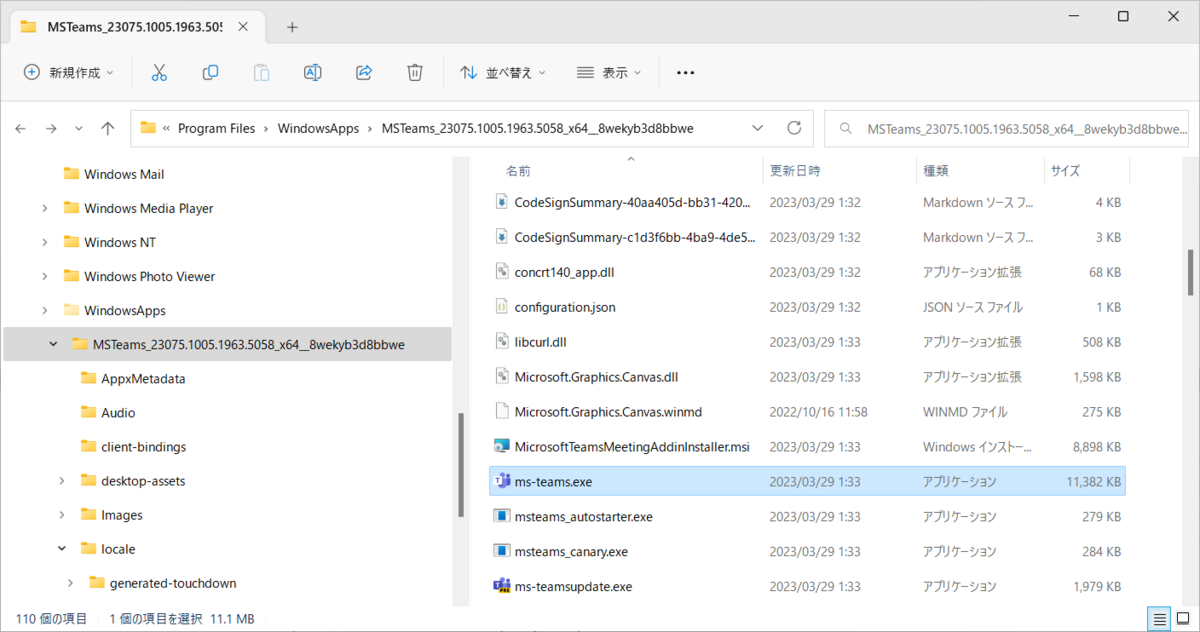
Task: Click the Cut scissors icon
Action: [x=159, y=72]
